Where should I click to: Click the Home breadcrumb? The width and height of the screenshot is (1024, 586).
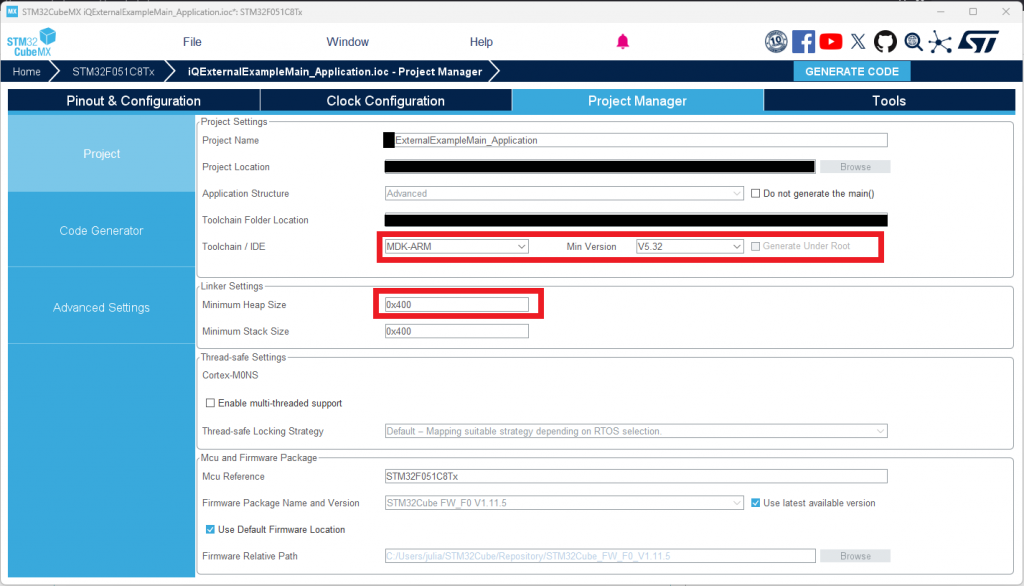click(x=27, y=72)
